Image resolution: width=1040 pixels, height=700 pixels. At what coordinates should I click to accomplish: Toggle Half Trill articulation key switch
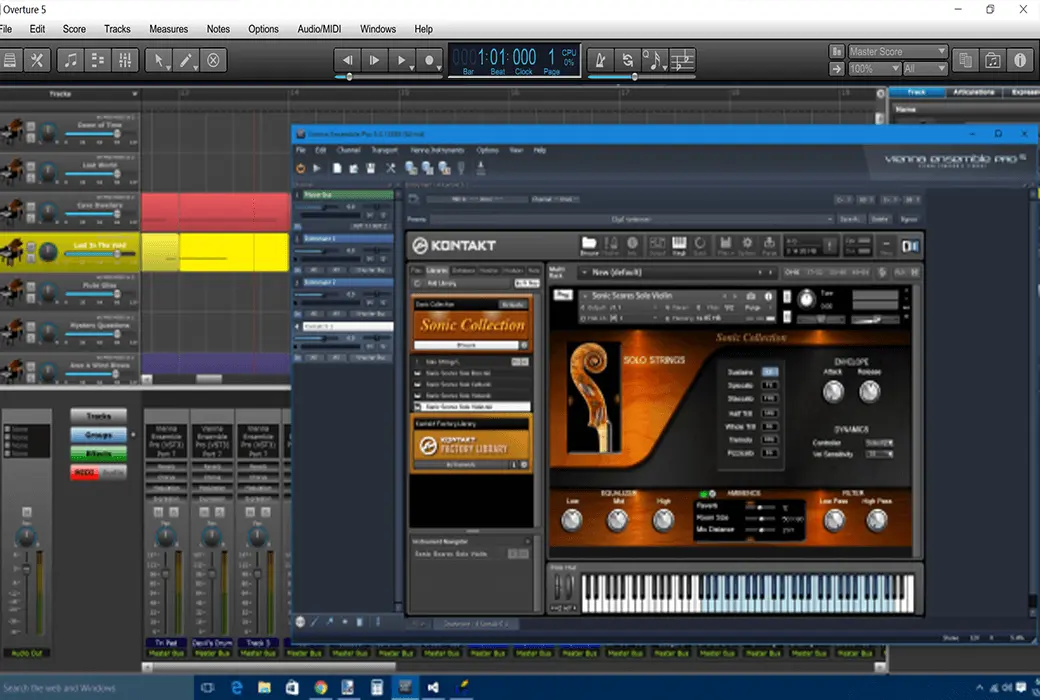769,413
